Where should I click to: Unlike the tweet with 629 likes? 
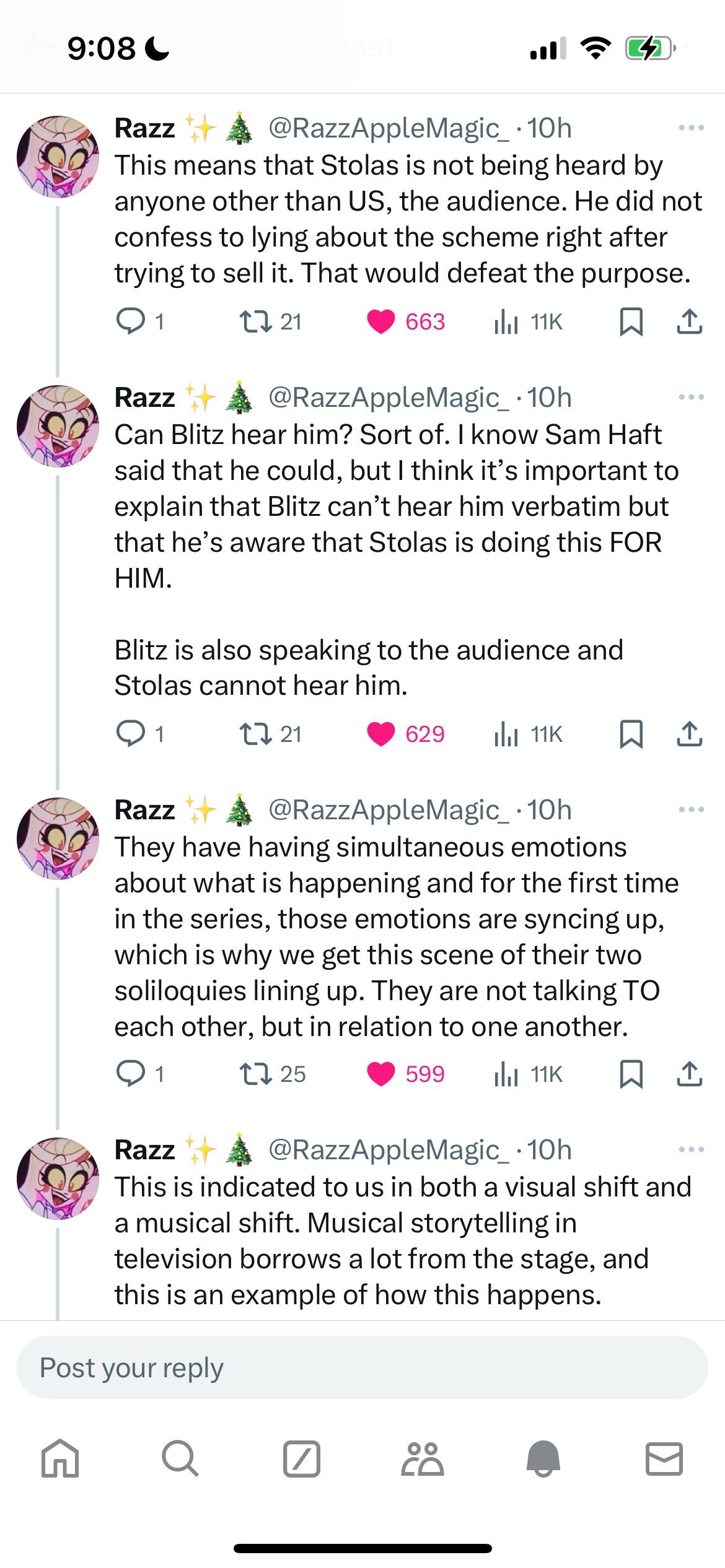(380, 734)
